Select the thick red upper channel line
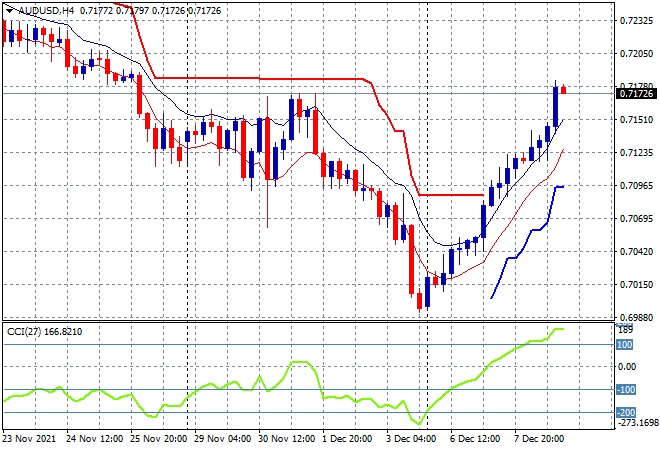 (260, 78)
